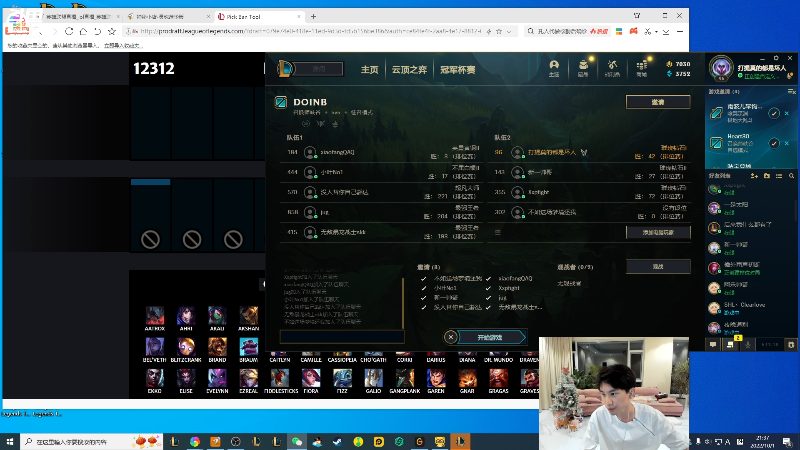Pick Aatrox champion thumbnail in Pick Ban Tool
800x450 pixels.
tap(155, 318)
